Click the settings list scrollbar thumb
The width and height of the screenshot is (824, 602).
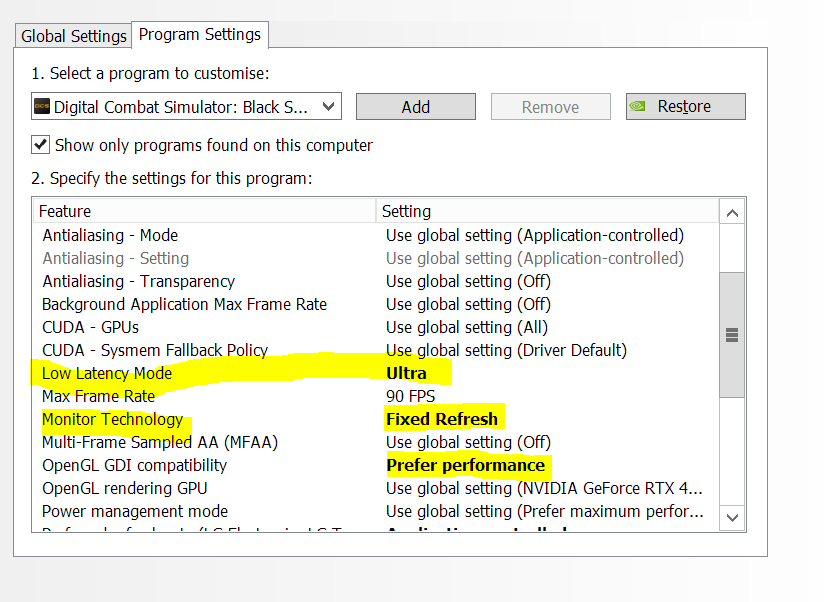[732, 335]
